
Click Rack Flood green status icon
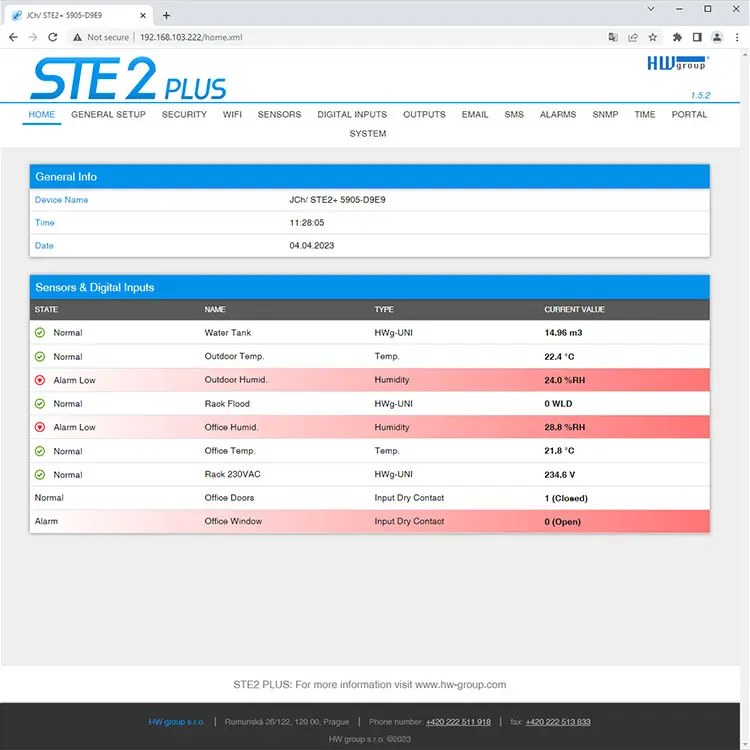coord(40,404)
